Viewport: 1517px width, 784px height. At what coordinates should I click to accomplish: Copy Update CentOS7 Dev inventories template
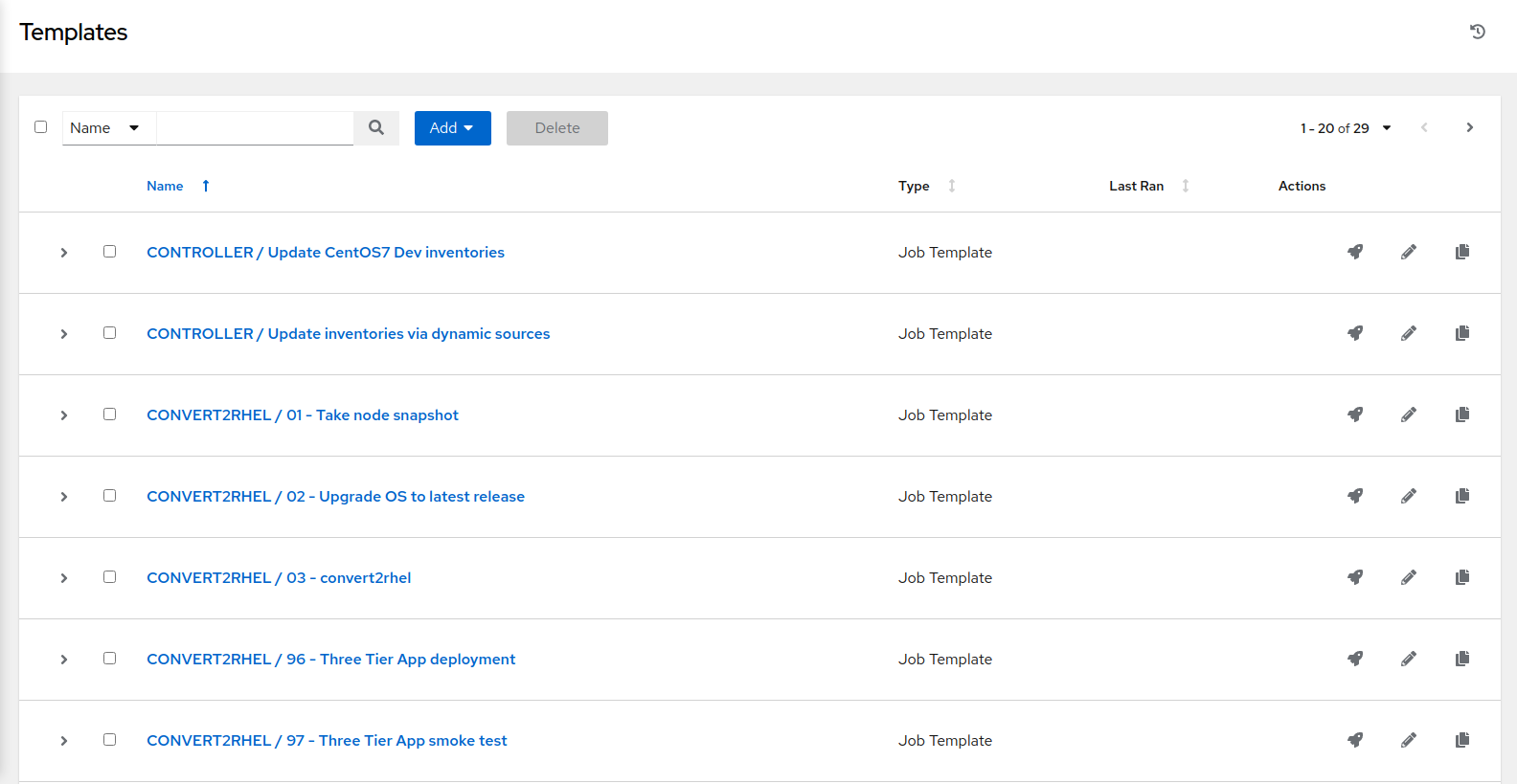point(1462,252)
